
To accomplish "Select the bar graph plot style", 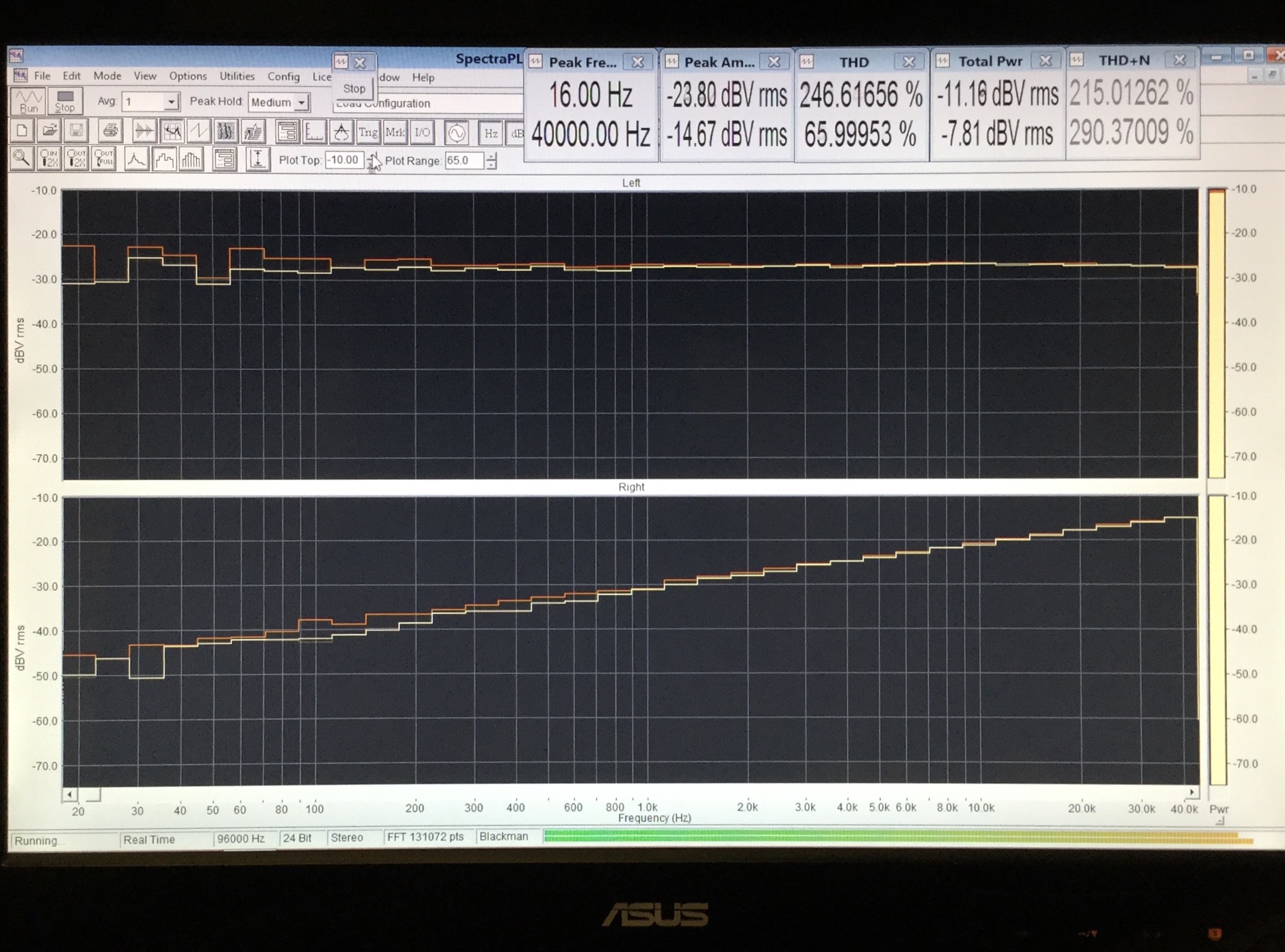I will (191, 160).
